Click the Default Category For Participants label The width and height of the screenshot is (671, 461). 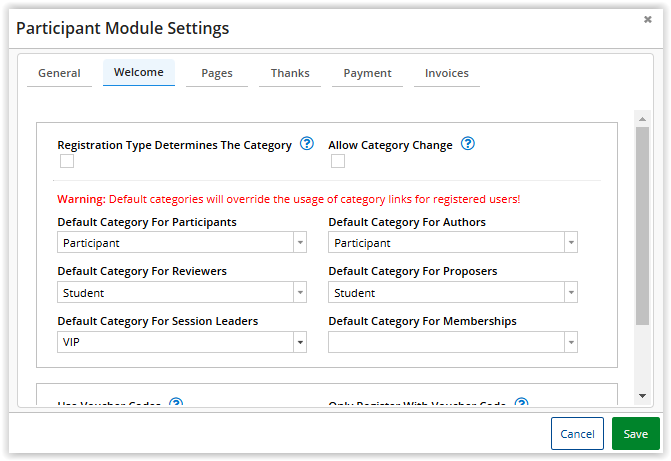pyautogui.click(x=147, y=222)
